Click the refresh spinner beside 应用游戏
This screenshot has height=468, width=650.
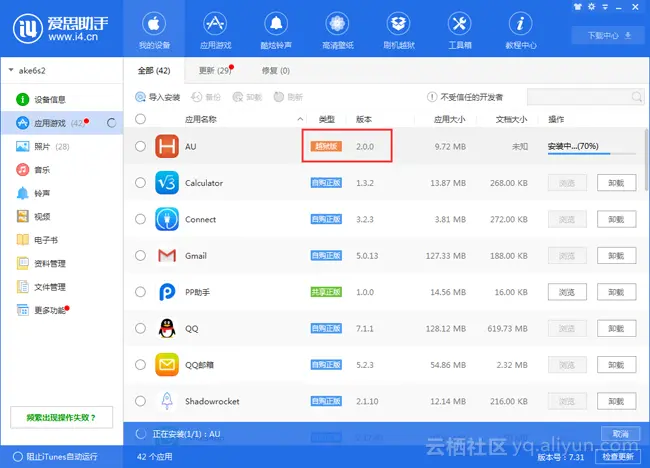pyautogui.click(x=112, y=123)
